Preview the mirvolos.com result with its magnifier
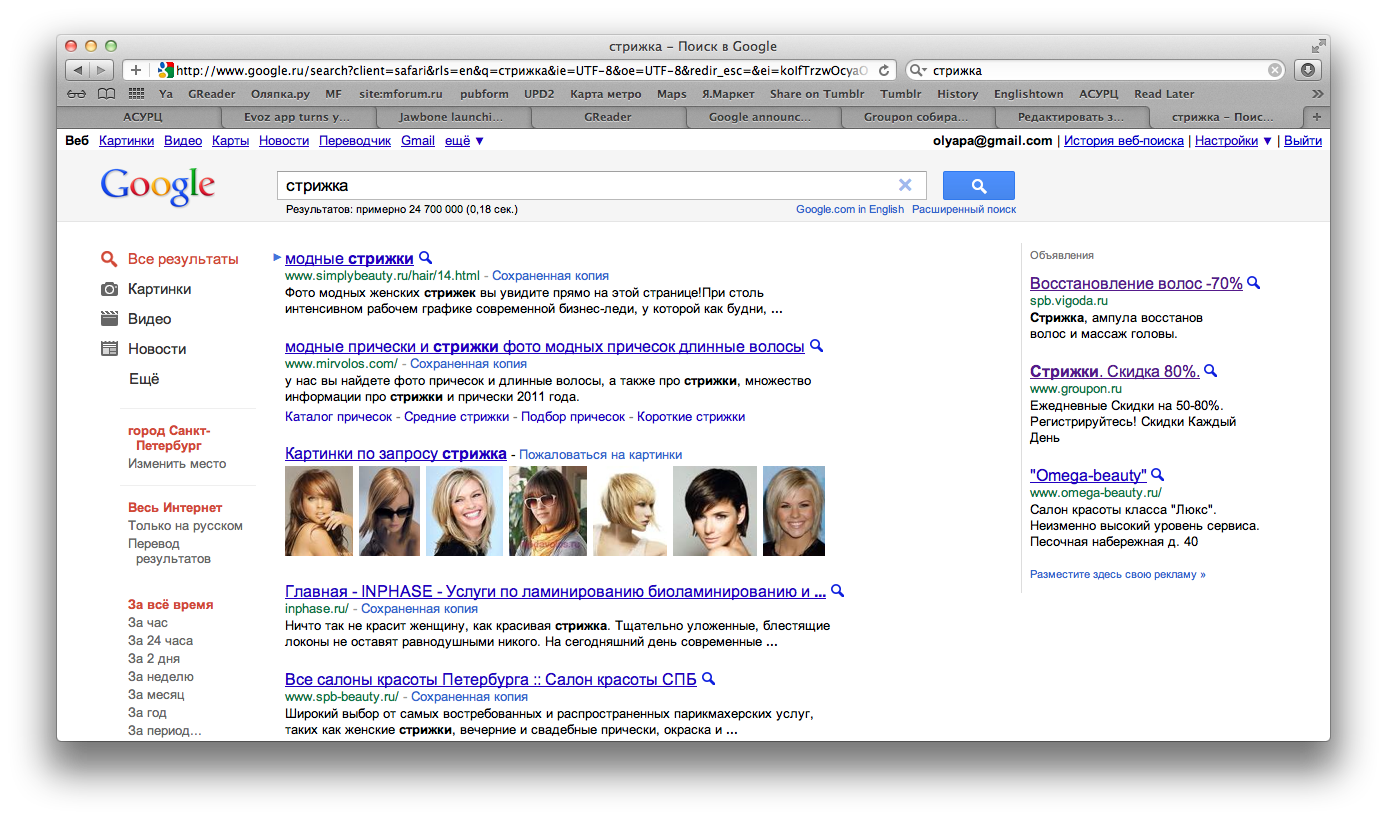 tap(816, 346)
